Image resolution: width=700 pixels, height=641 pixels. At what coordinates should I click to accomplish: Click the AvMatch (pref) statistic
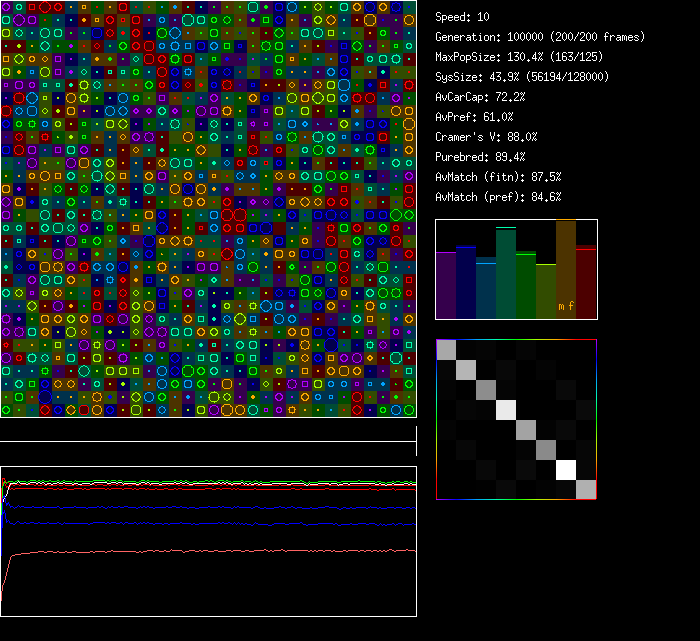coord(498,197)
